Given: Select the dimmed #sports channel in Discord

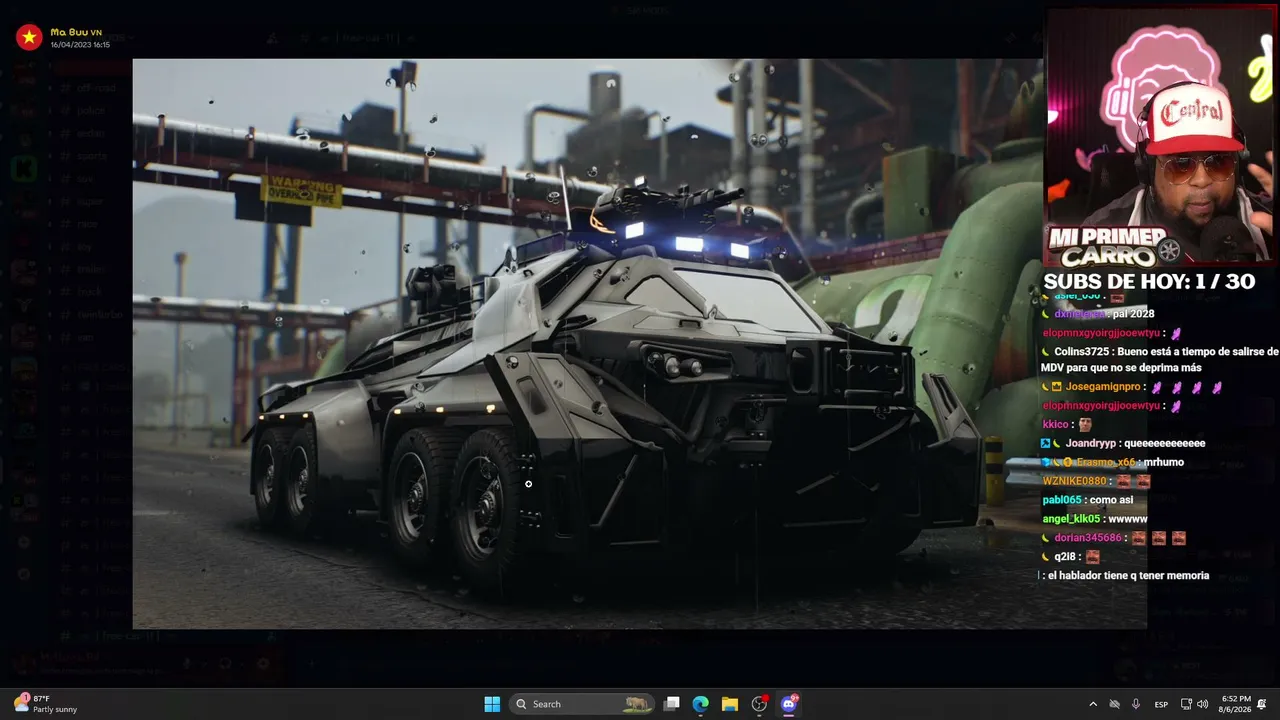Looking at the screenshot, I should tap(92, 156).
